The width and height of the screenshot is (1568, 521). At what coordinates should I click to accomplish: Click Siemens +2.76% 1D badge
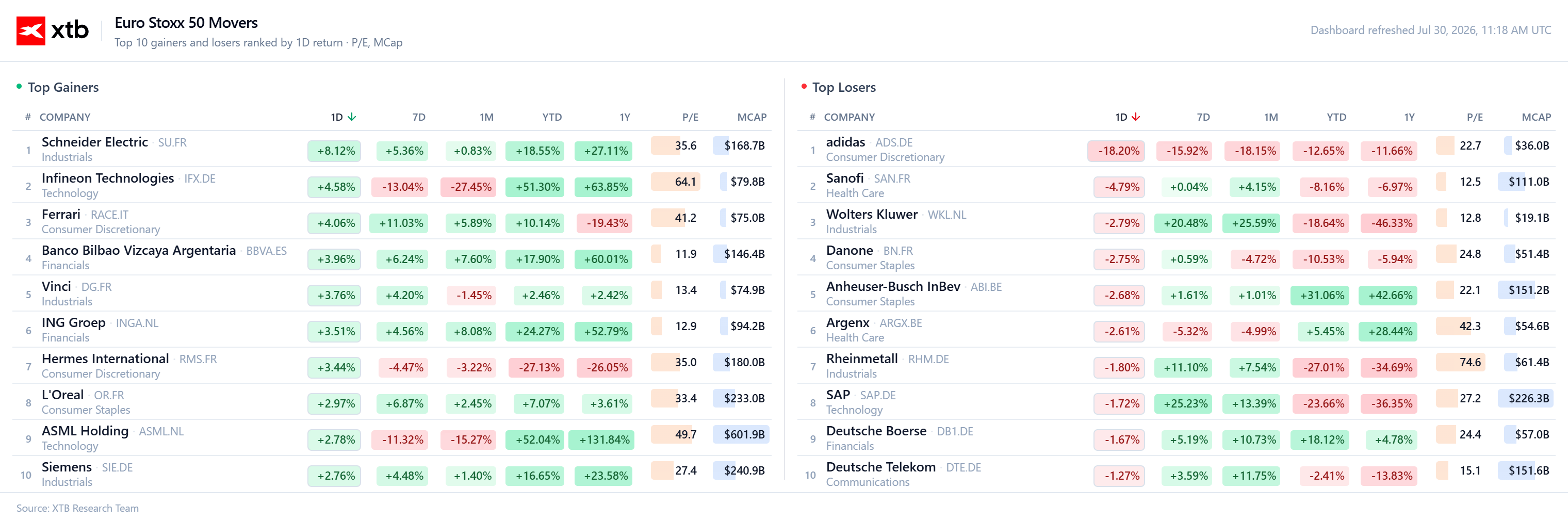tap(334, 476)
